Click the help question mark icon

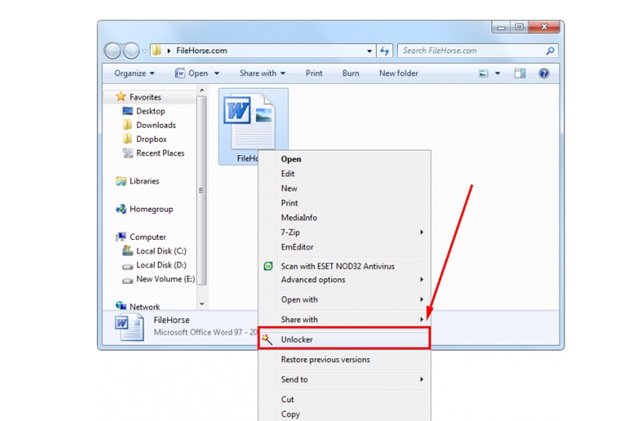click(543, 73)
